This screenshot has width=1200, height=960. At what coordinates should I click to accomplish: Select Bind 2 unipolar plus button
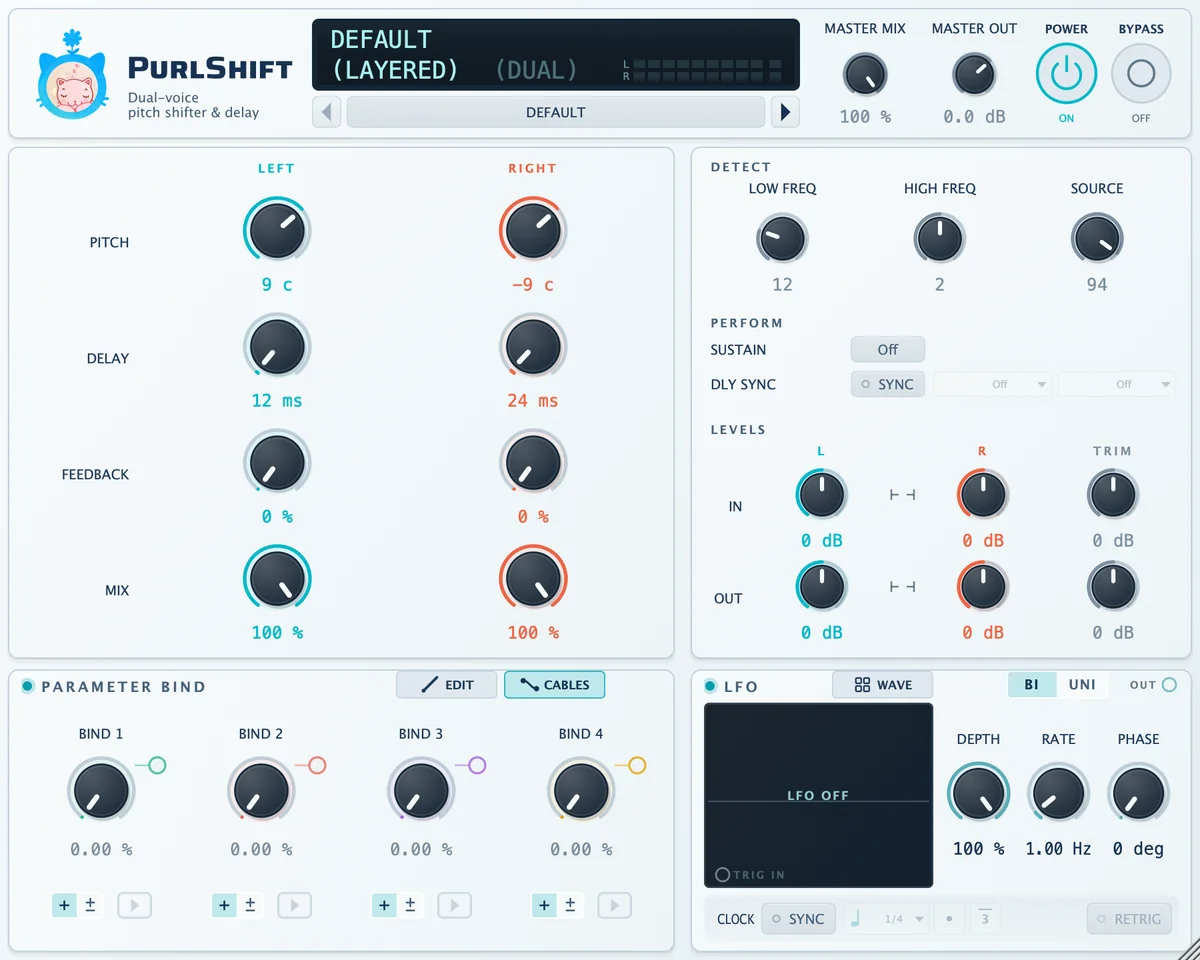[x=224, y=906]
